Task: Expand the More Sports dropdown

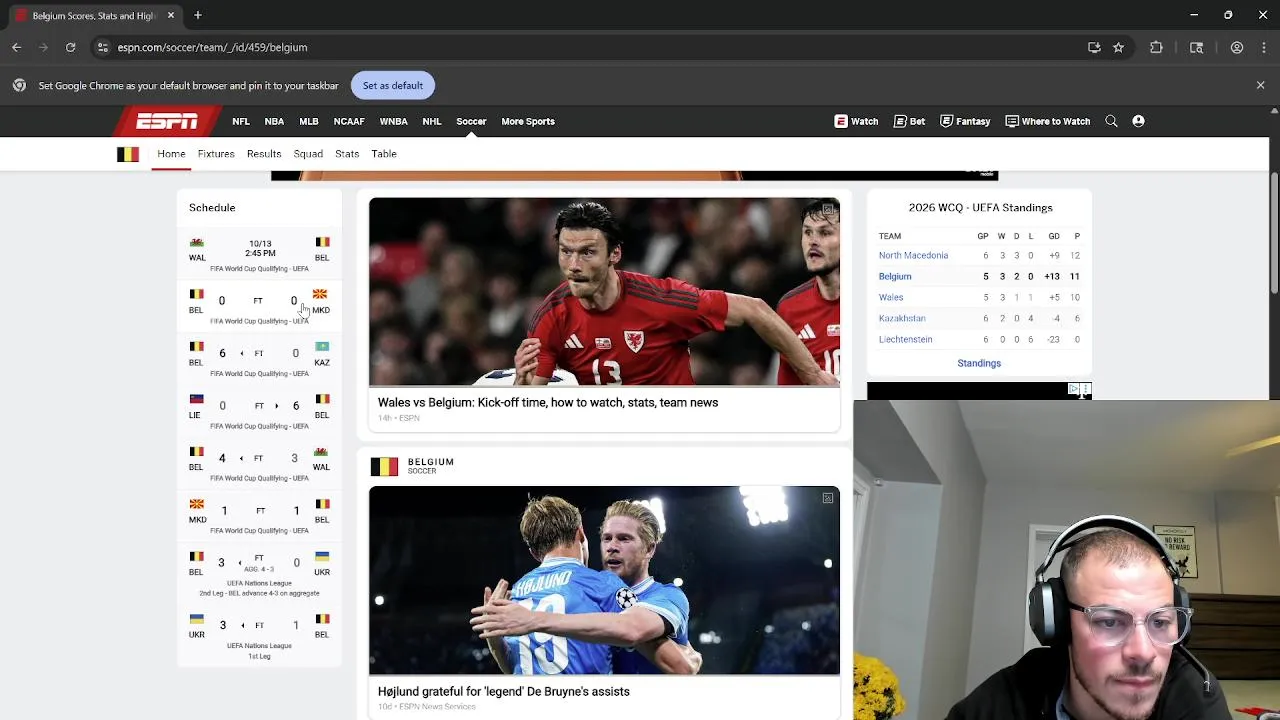Action: [x=528, y=121]
